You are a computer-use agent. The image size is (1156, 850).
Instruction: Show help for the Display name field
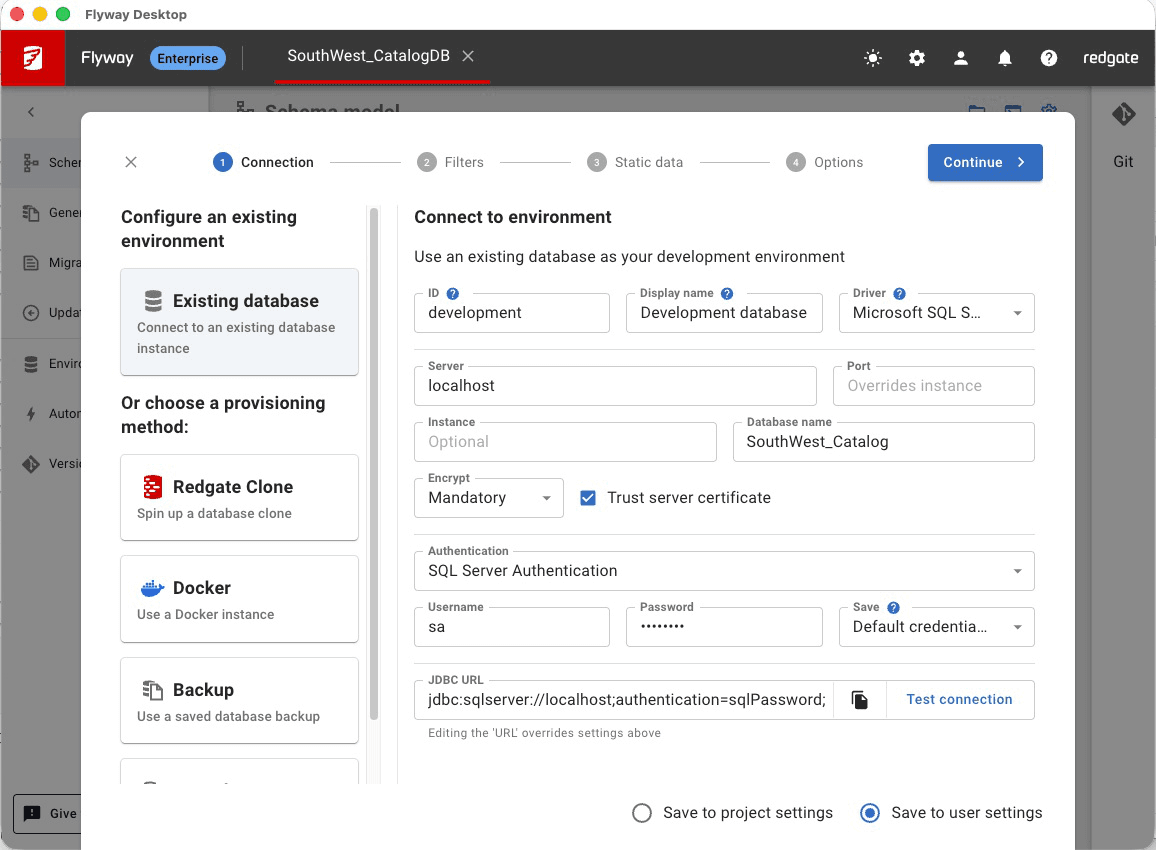click(727, 293)
